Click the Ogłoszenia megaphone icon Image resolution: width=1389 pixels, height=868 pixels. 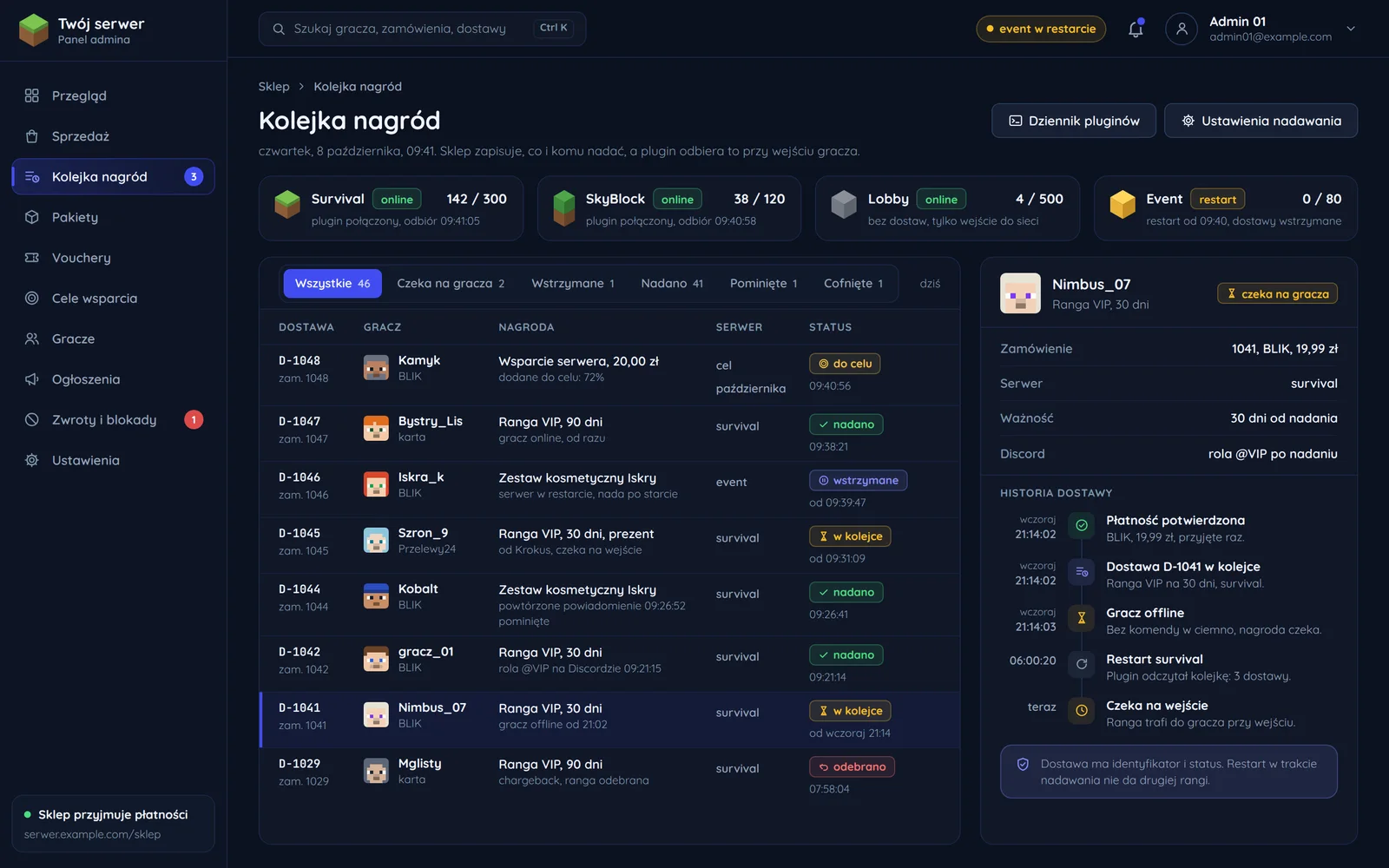[32, 379]
